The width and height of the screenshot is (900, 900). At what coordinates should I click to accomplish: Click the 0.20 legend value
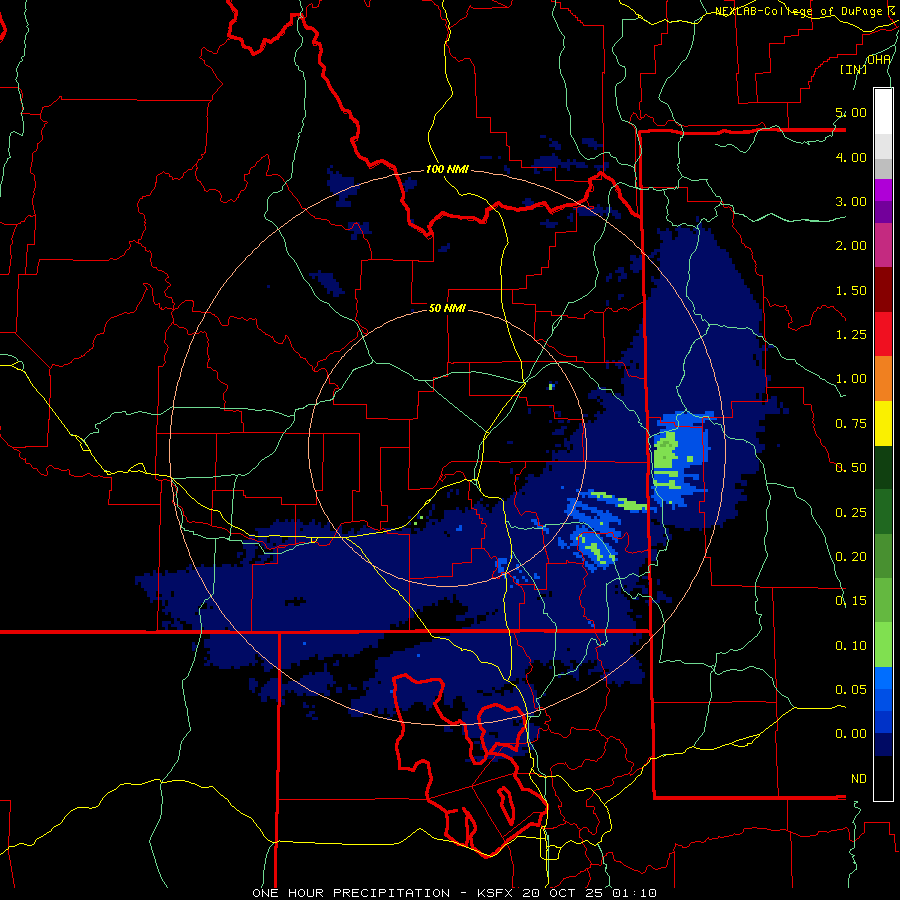tap(851, 557)
